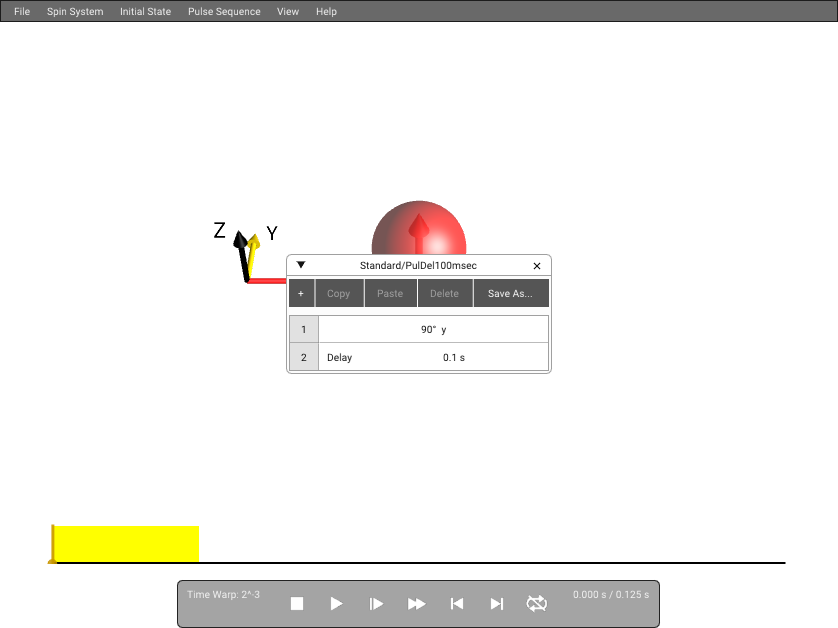Click the Time Warp 2^-3 label
This screenshot has width=838, height=628.
pyautogui.click(x=223, y=594)
